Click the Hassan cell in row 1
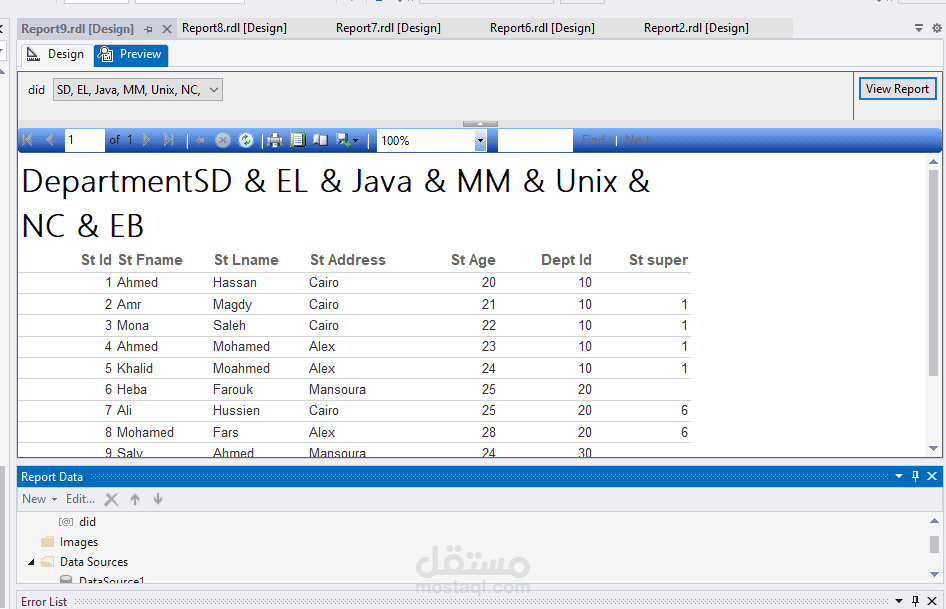Screen dimensions: 946x609 tap(235, 282)
